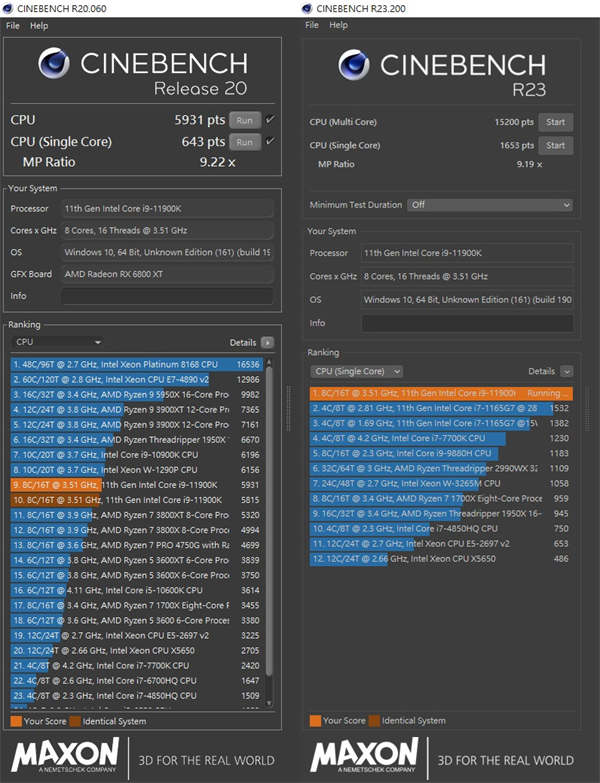Click the orange Your Score swatch in R23
This screenshot has width=600, height=783.
pyautogui.click(x=315, y=721)
